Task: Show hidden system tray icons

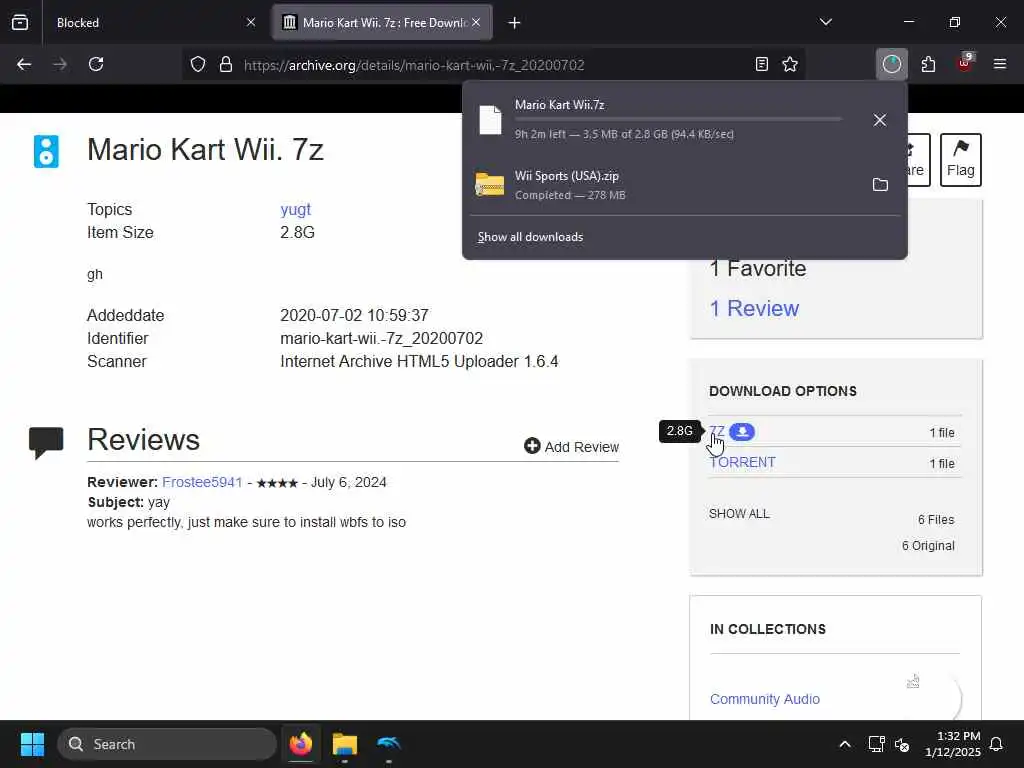Action: (x=844, y=744)
